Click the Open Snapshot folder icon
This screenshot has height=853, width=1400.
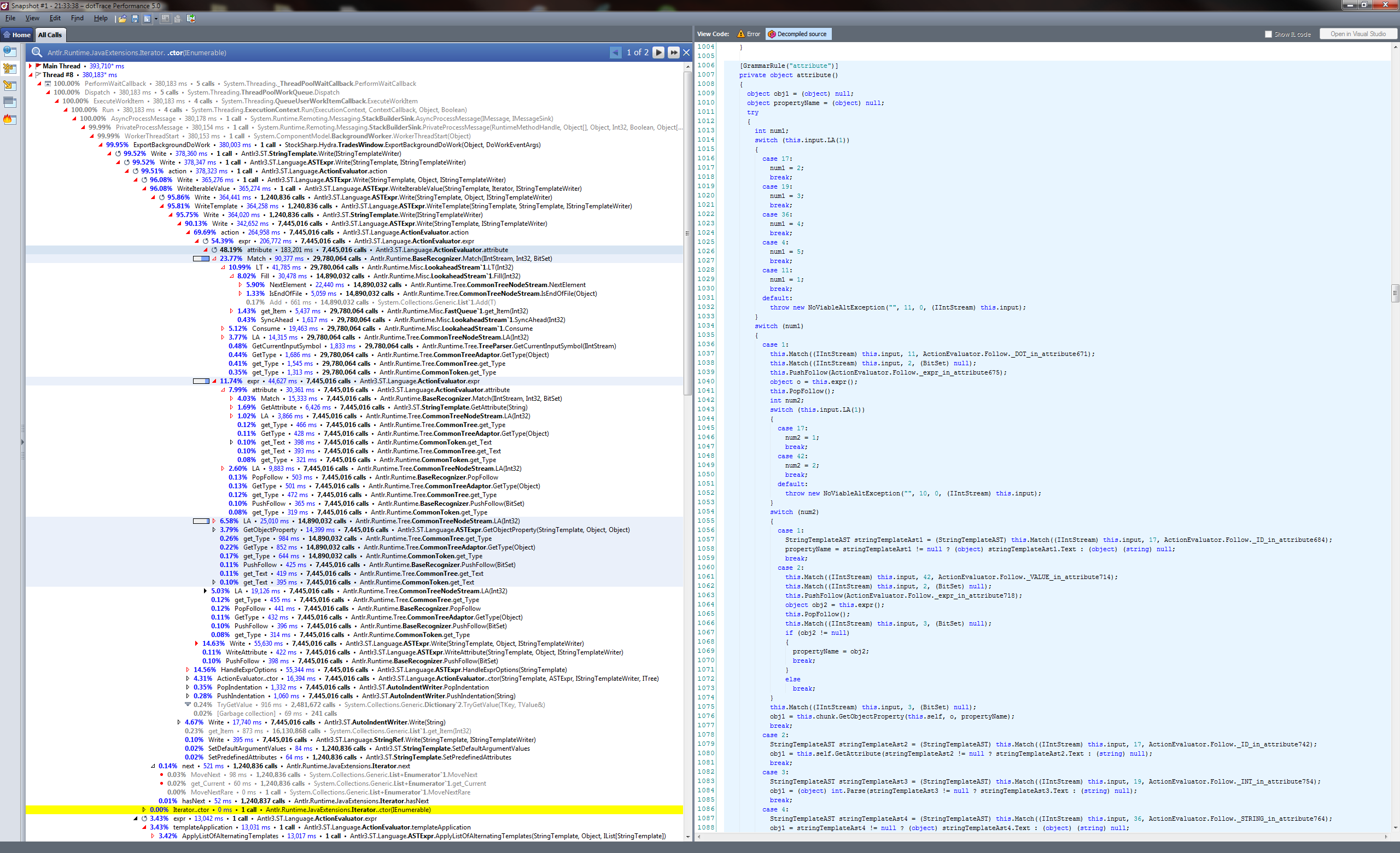(x=122, y=19)
